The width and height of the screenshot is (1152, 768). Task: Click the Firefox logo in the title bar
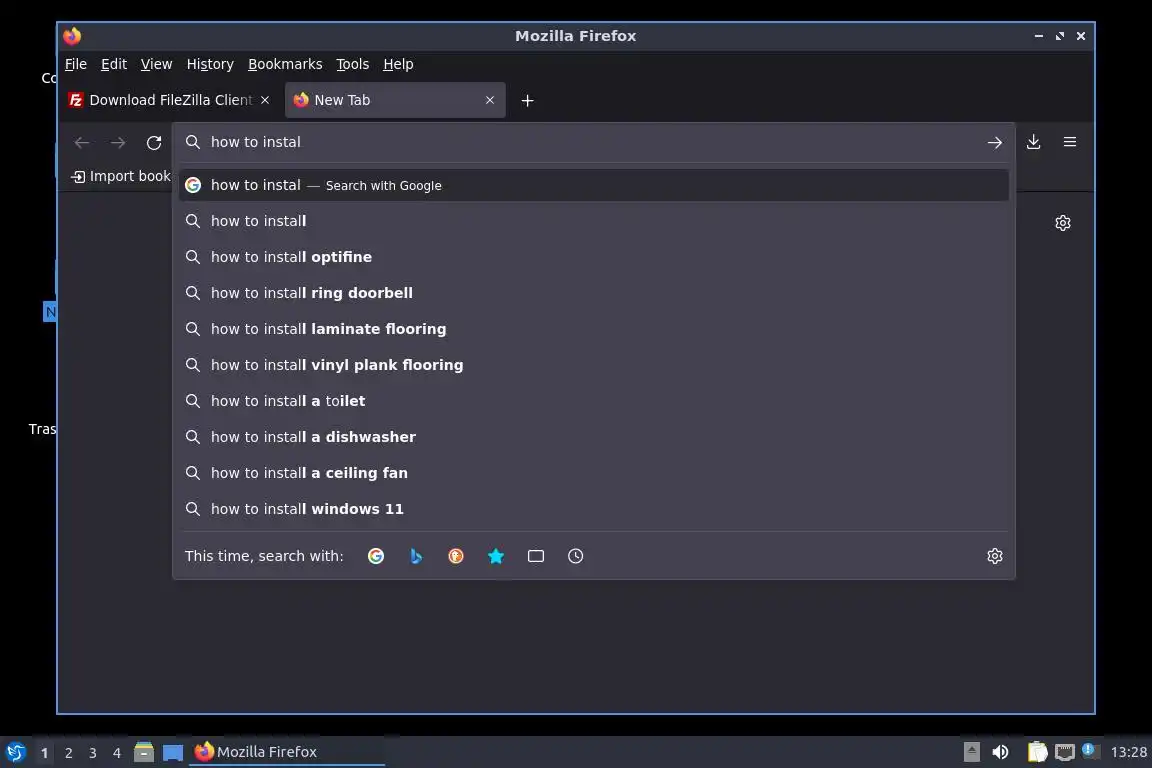(72, 36)
